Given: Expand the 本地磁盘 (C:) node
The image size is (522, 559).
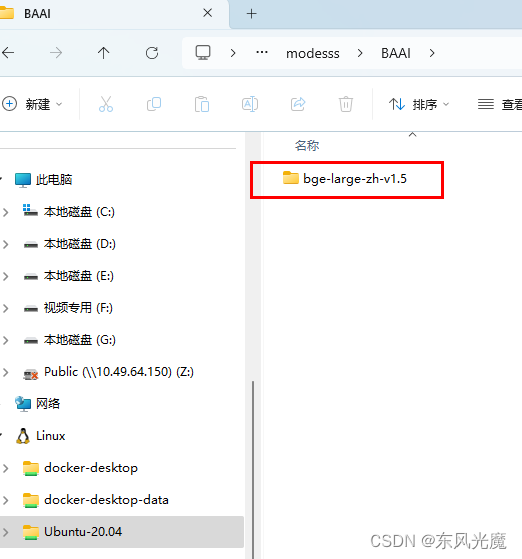Looking at the screenshot, I should [x=6, y=212].
